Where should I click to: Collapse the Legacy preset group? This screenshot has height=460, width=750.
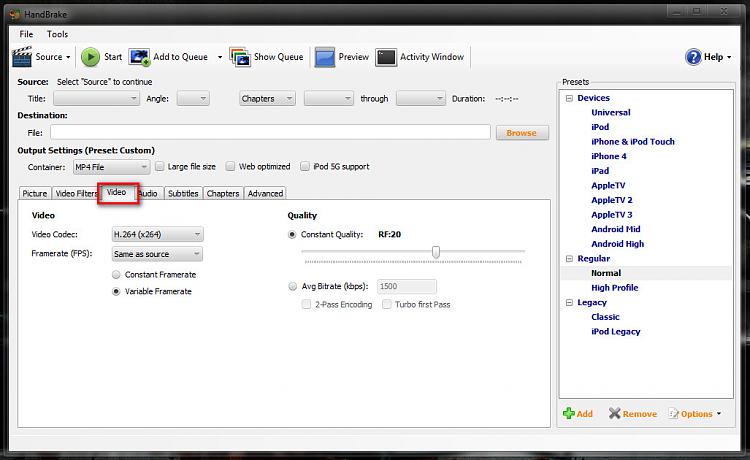coord(569,303)
